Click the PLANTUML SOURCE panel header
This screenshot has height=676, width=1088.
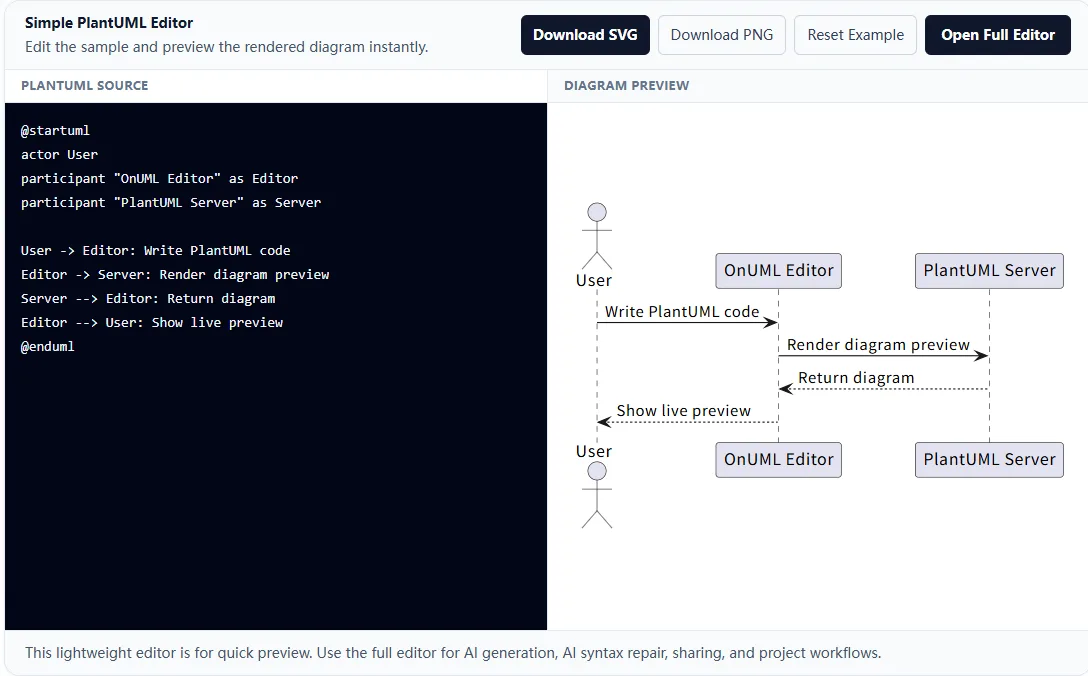(85, 85)
